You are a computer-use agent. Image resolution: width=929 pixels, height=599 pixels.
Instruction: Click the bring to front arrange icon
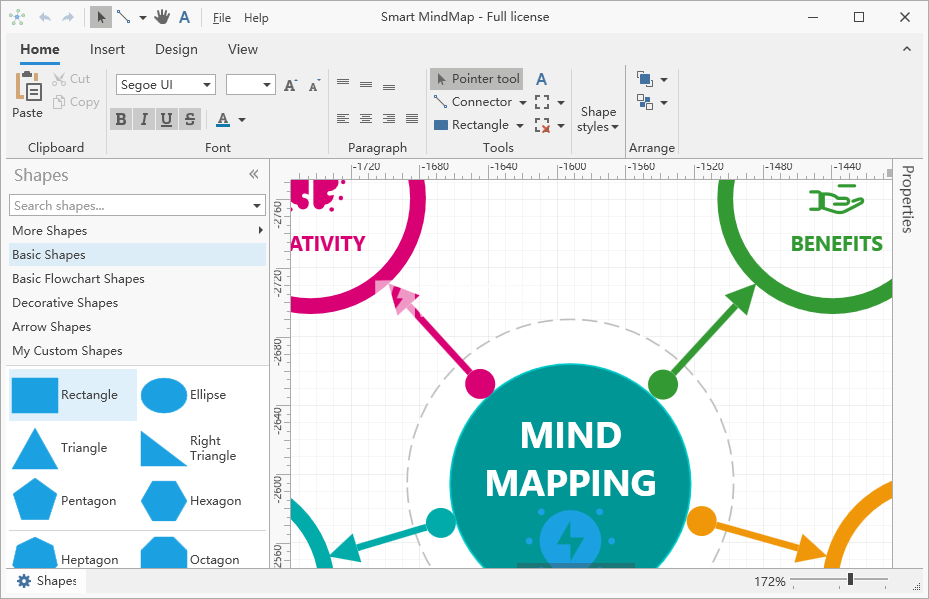(x=645, y=79)
